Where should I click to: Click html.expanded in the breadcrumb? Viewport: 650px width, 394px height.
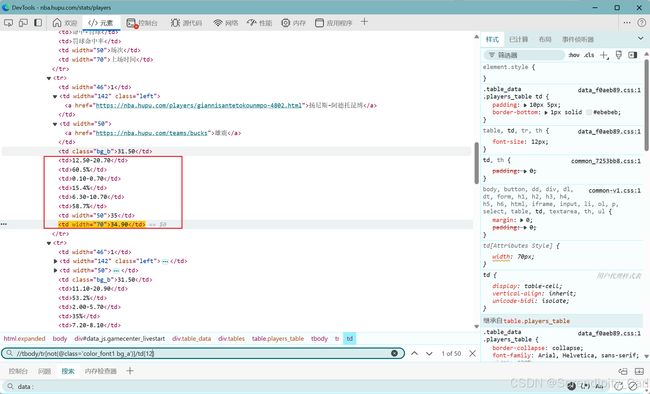coord(24,339)
